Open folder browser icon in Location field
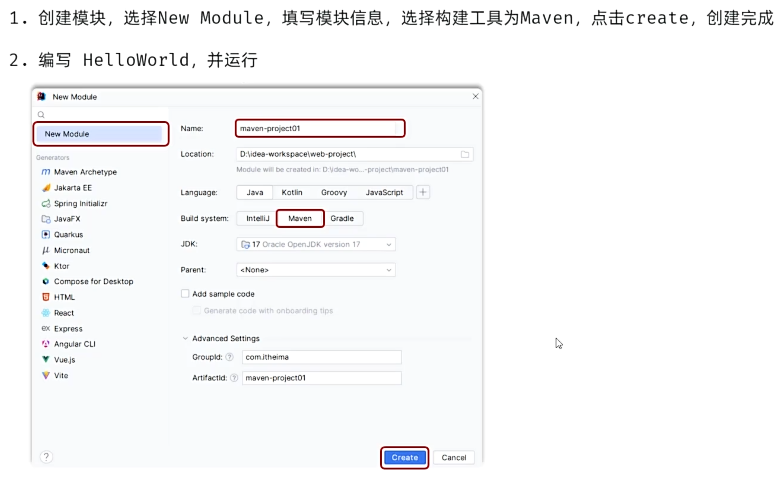 point(465,155)
